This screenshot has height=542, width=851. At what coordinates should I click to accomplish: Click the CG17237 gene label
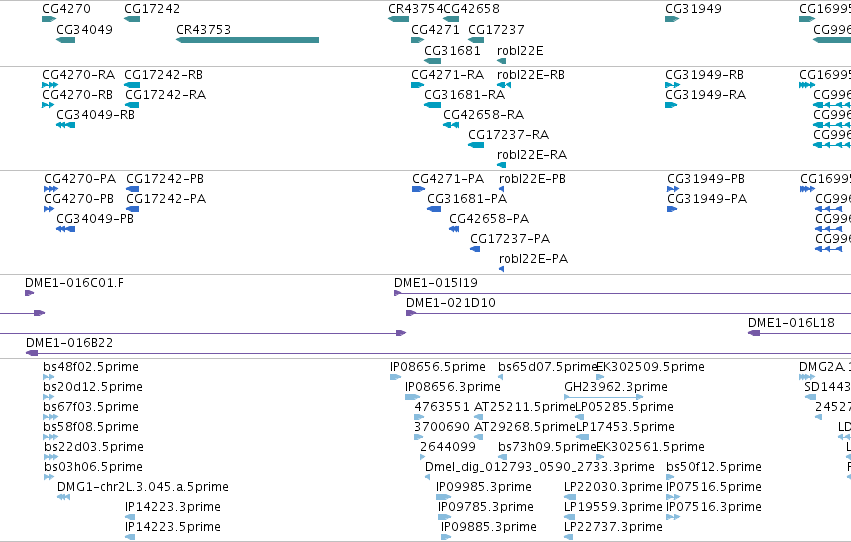tap(496, 30)
